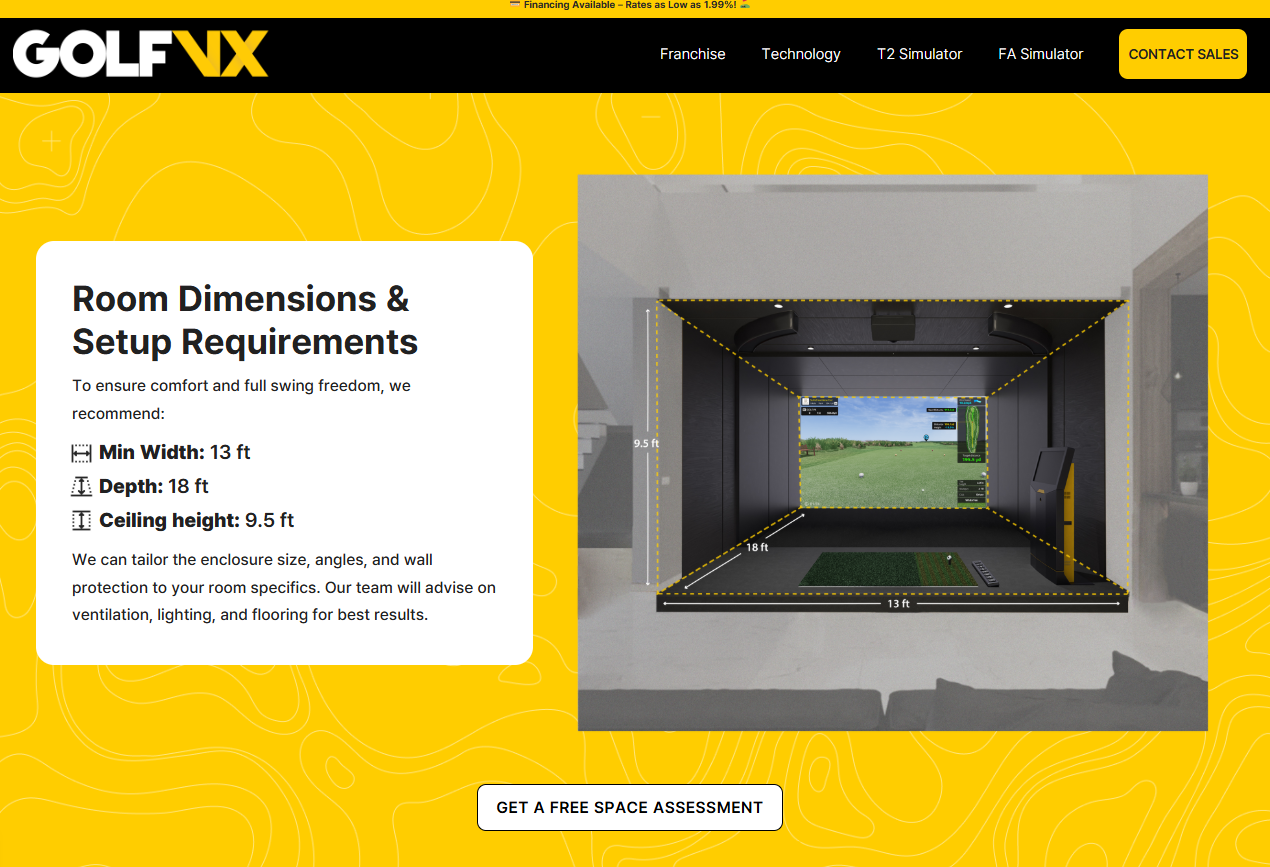The image size is (1270, 867).
Task: Select FA Simulator in the navigation bar
Action: (x=1040, y=54)
